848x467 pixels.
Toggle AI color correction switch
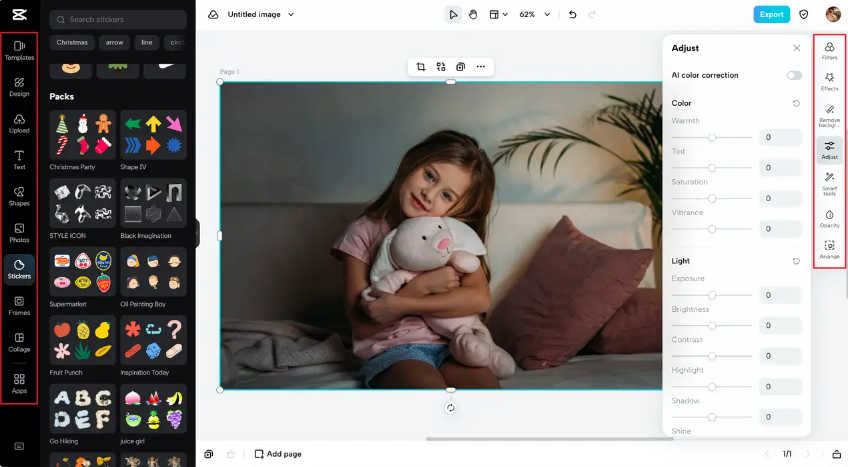coord(794,75)
